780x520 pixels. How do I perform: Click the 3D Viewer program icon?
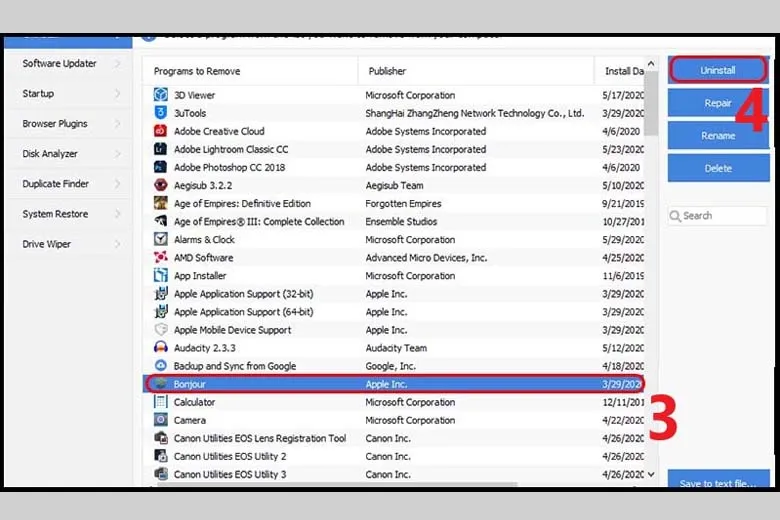click(160, 95)
